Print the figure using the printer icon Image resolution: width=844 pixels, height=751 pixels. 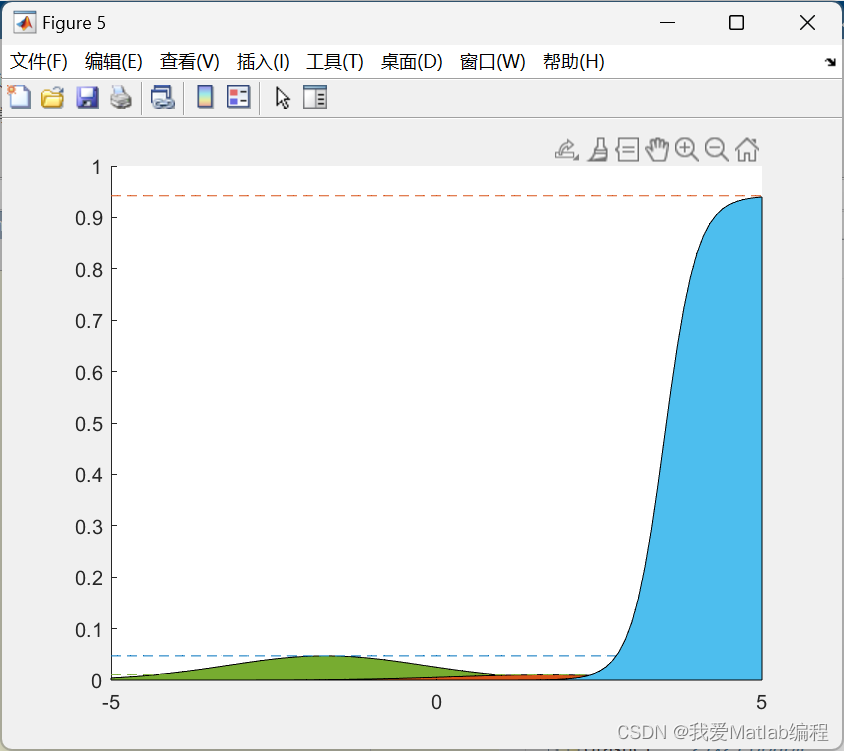[121, 97]
